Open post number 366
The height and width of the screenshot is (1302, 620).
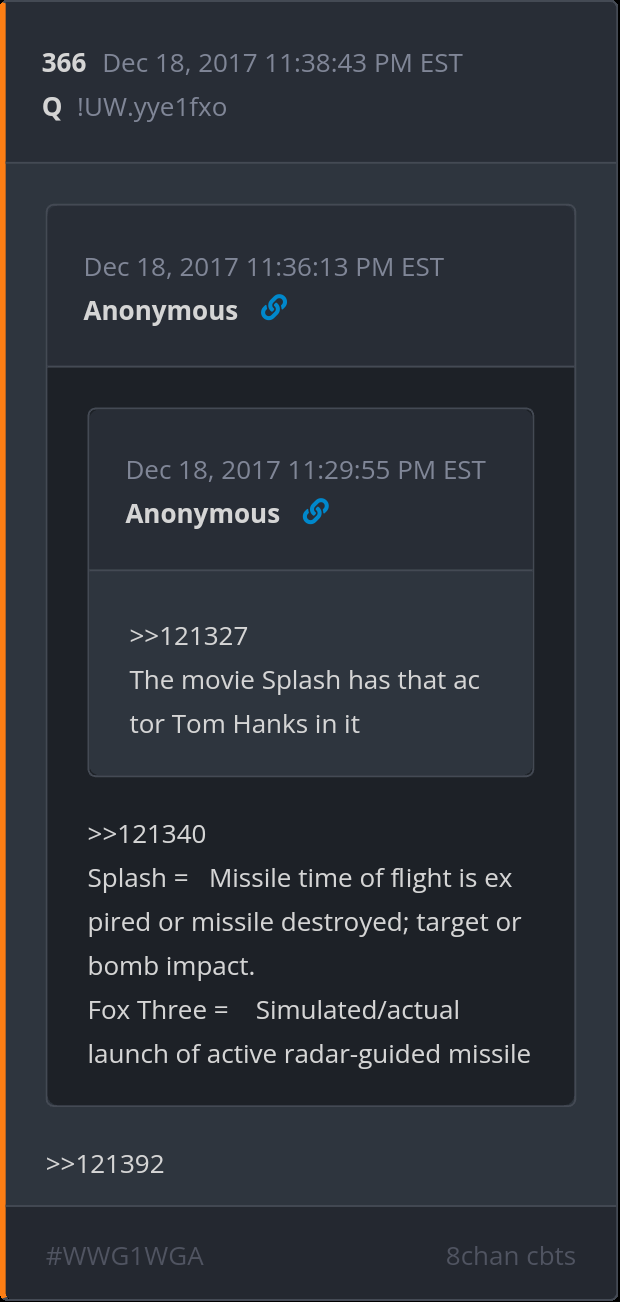(64, 63)
